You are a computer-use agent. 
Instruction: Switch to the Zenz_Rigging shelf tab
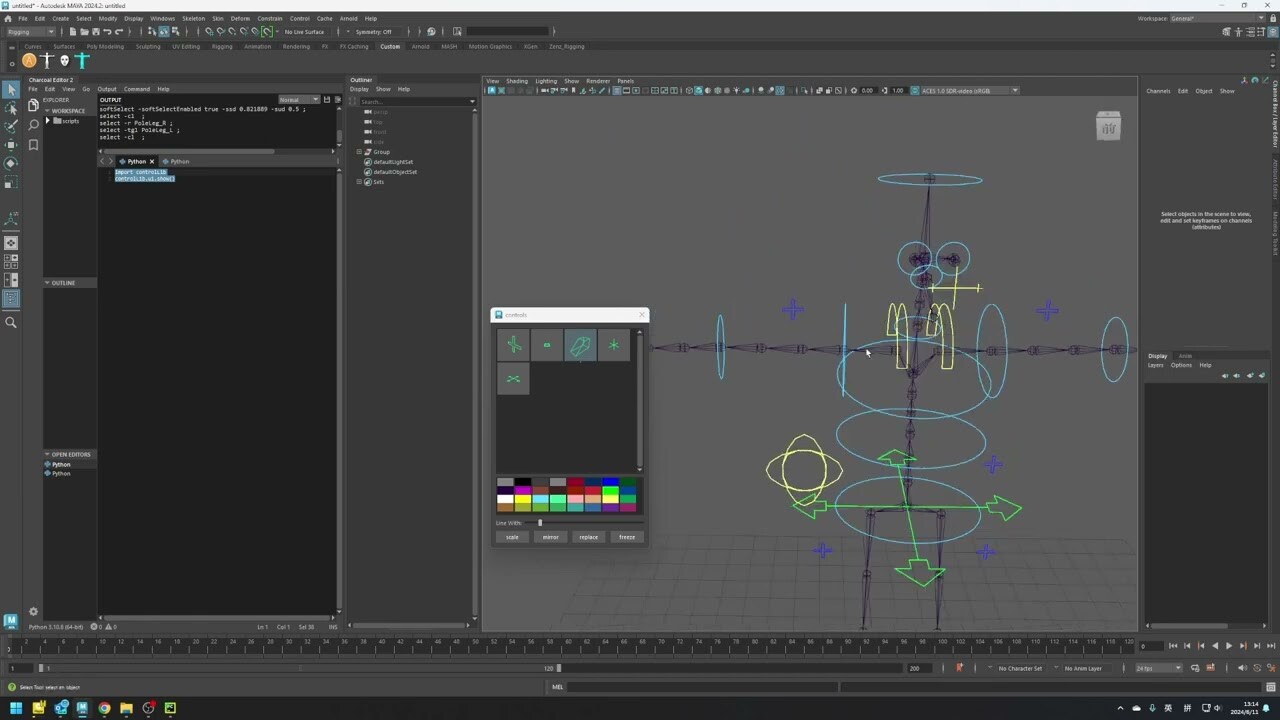pyautogui.click(x=566, y=46)
